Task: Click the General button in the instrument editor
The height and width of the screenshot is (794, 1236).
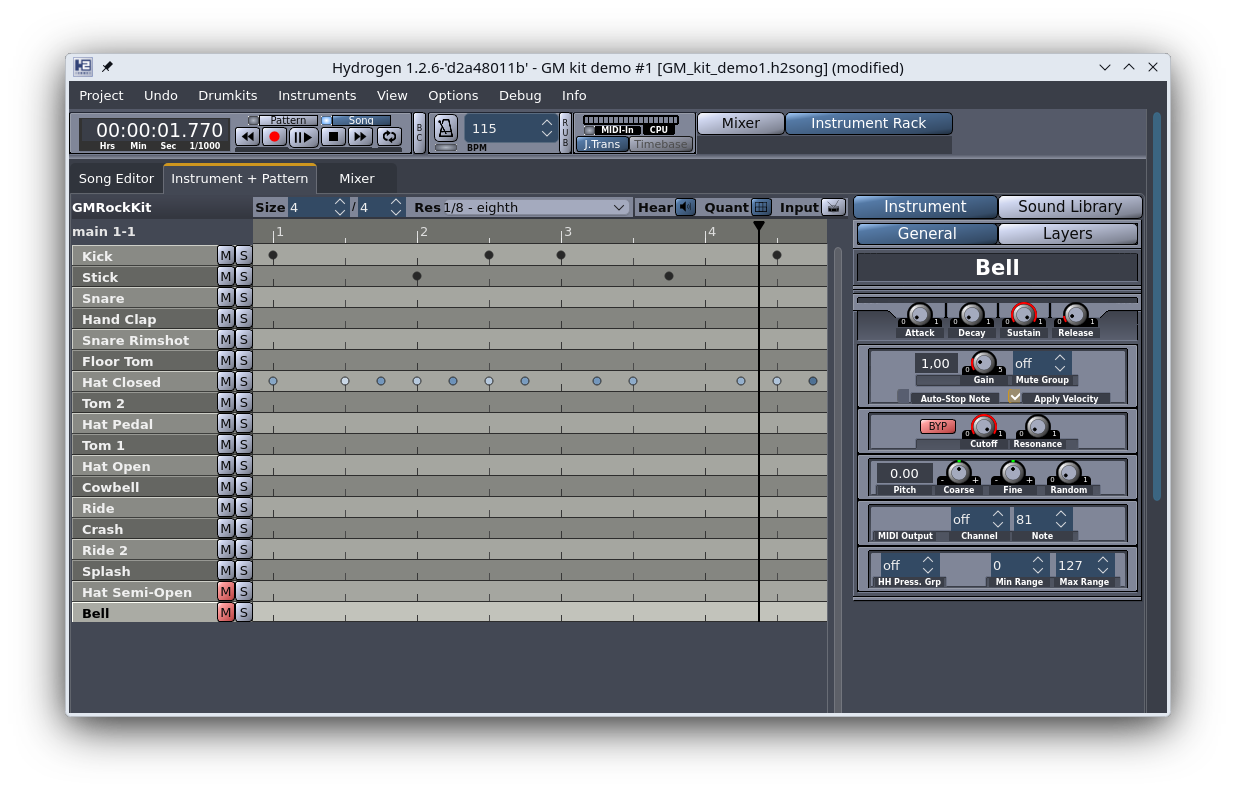Action: (927, 234)
